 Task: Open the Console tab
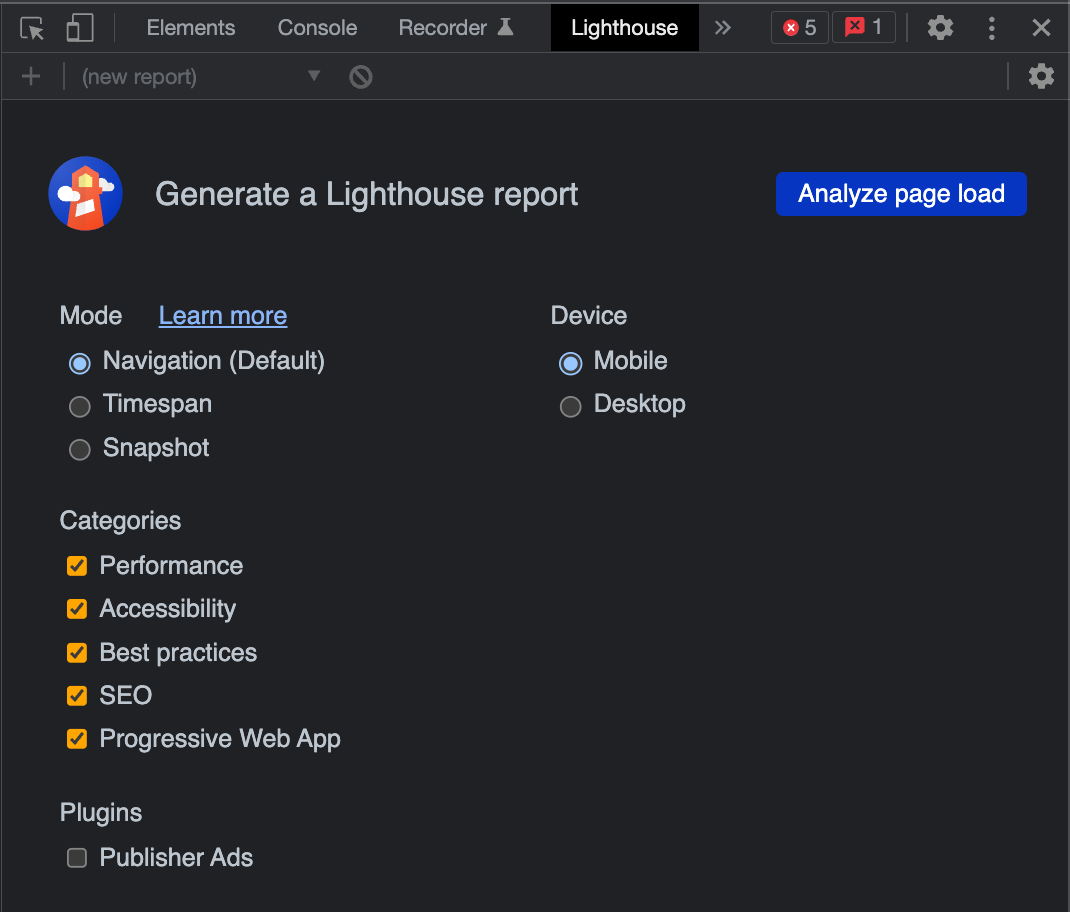pos(317,27)
